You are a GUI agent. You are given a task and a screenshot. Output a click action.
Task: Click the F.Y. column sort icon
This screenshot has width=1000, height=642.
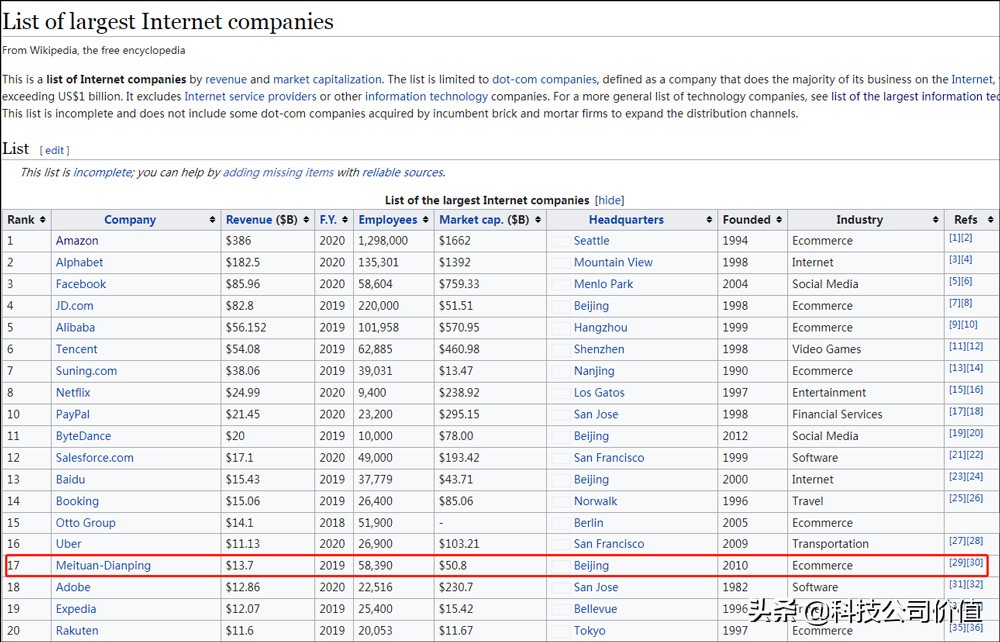point(346,220)
